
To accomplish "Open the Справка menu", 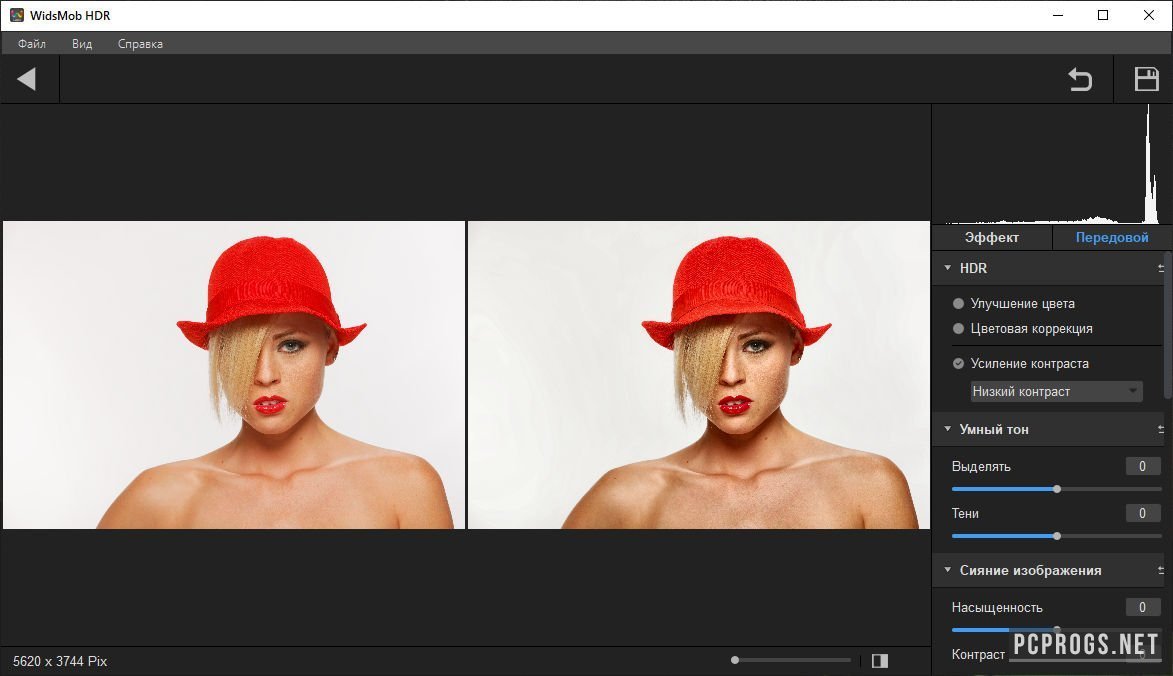I will [140, 44].
